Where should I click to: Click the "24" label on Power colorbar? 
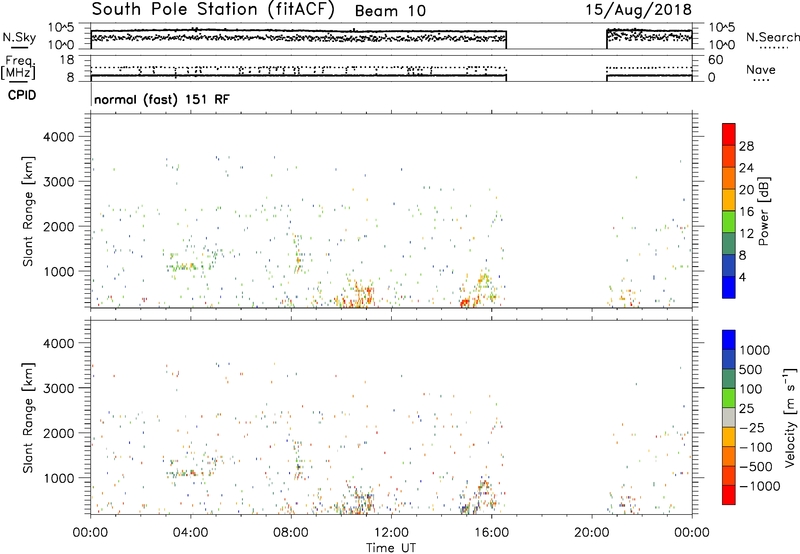coord(746,168)
